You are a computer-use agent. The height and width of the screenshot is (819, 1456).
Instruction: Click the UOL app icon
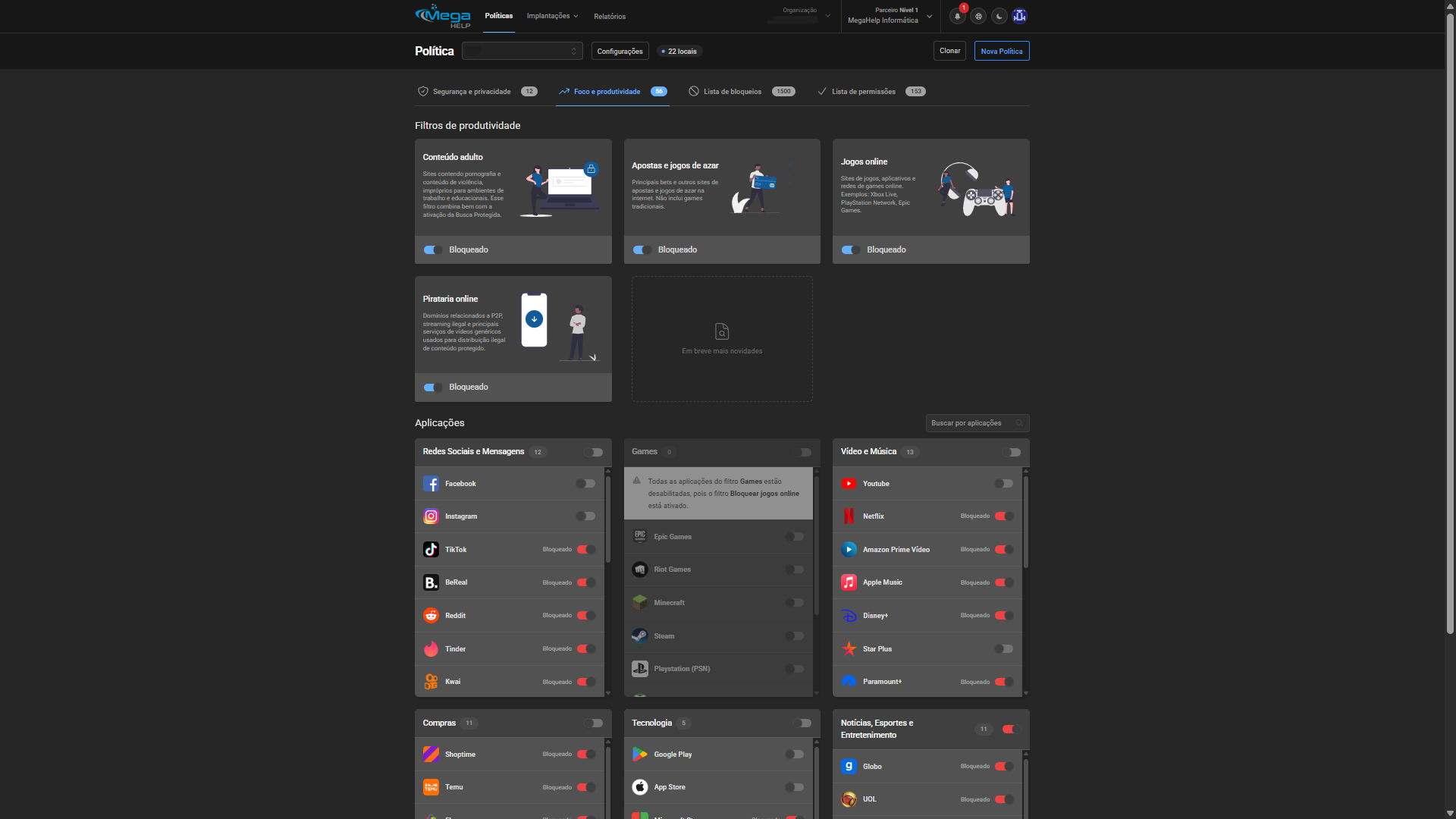(849, 799)
